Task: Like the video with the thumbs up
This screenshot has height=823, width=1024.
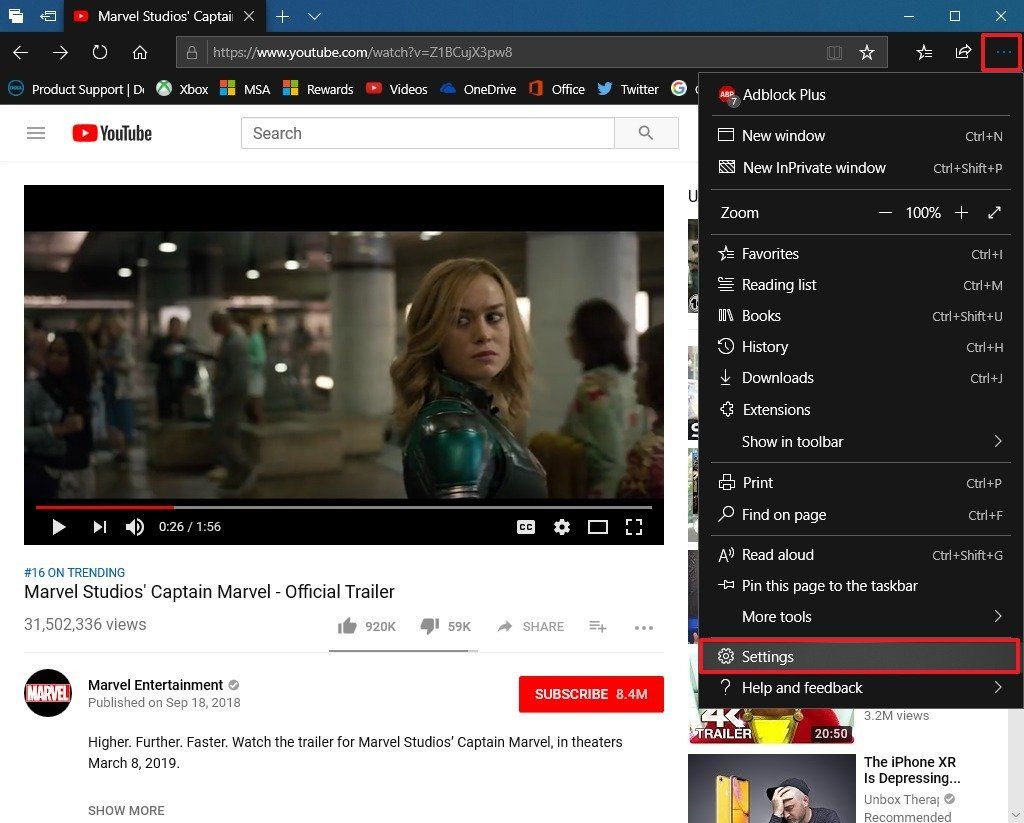Action: [x=347, y=626]
